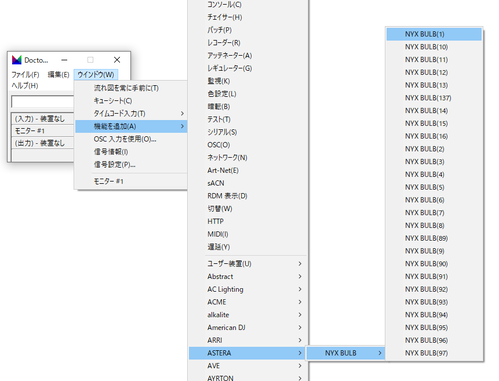Select モニター #1 in window menu

click(x=131, y=181)
